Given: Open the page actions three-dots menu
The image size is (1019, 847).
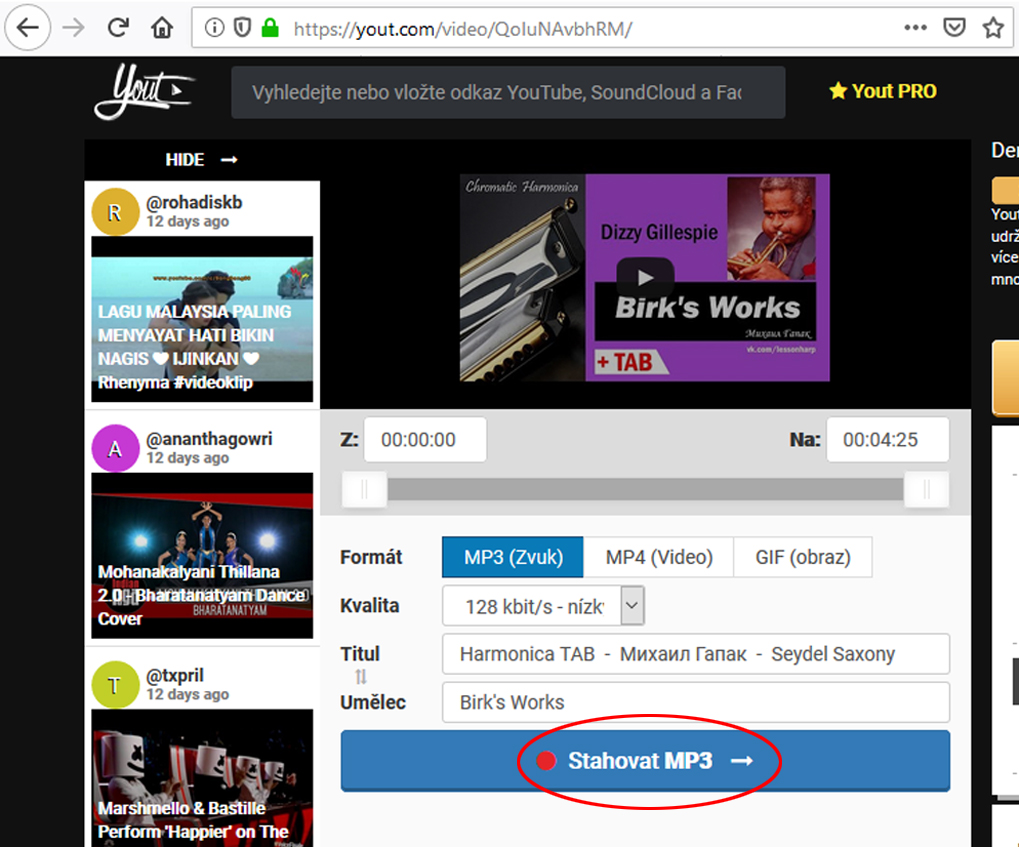Looking at the screenshot, I should point(915,28).
